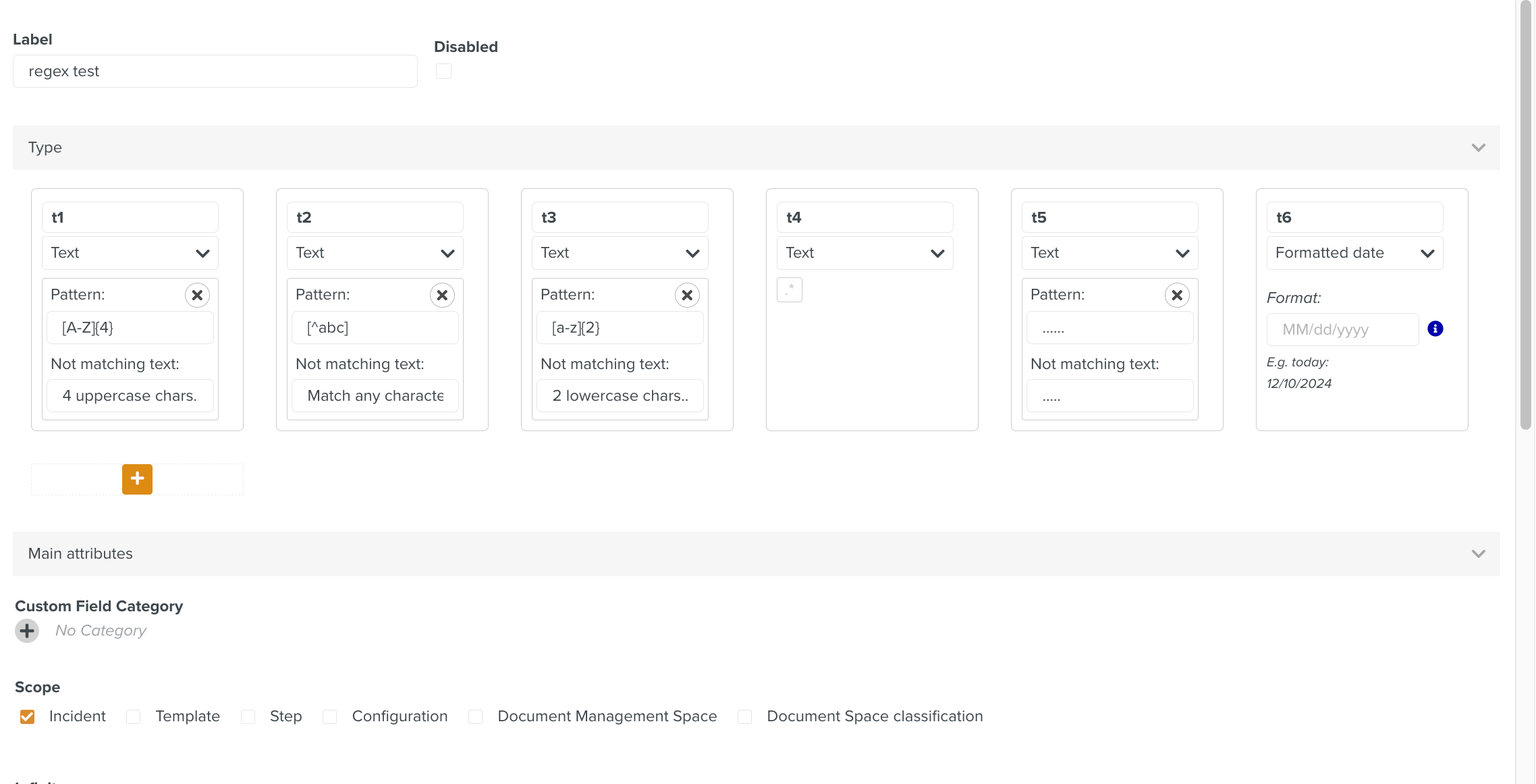Click the t1 name field
The width and height of the screenshot is (1536, 784).
coord(130,217)
